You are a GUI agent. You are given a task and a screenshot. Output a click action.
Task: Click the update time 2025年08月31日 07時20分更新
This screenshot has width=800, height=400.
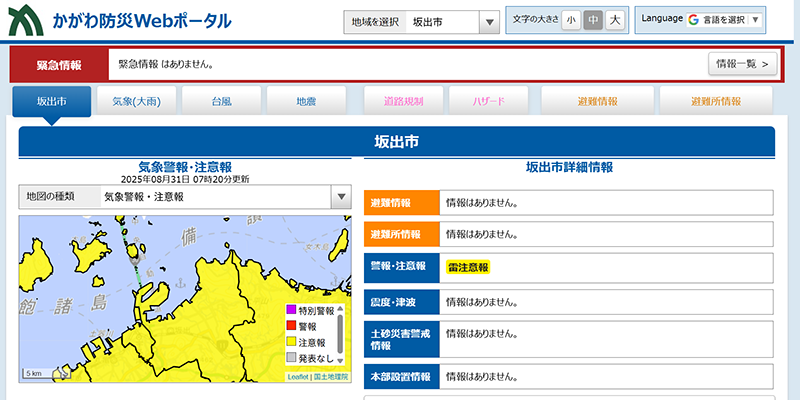185,179
